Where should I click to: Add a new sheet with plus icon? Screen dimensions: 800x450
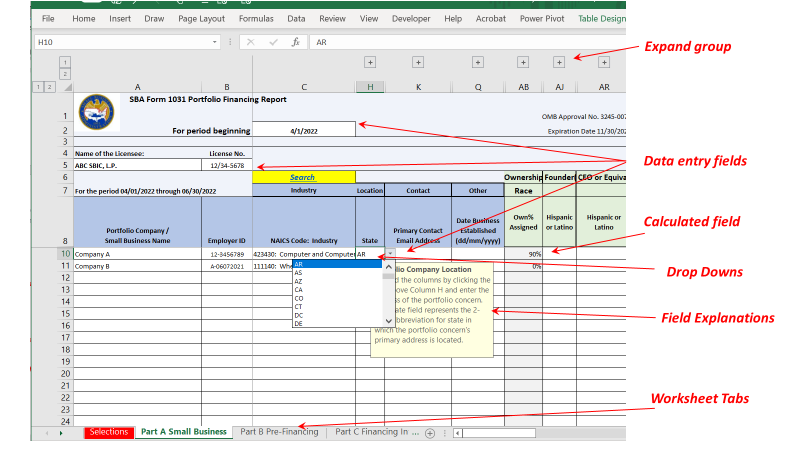430,433
